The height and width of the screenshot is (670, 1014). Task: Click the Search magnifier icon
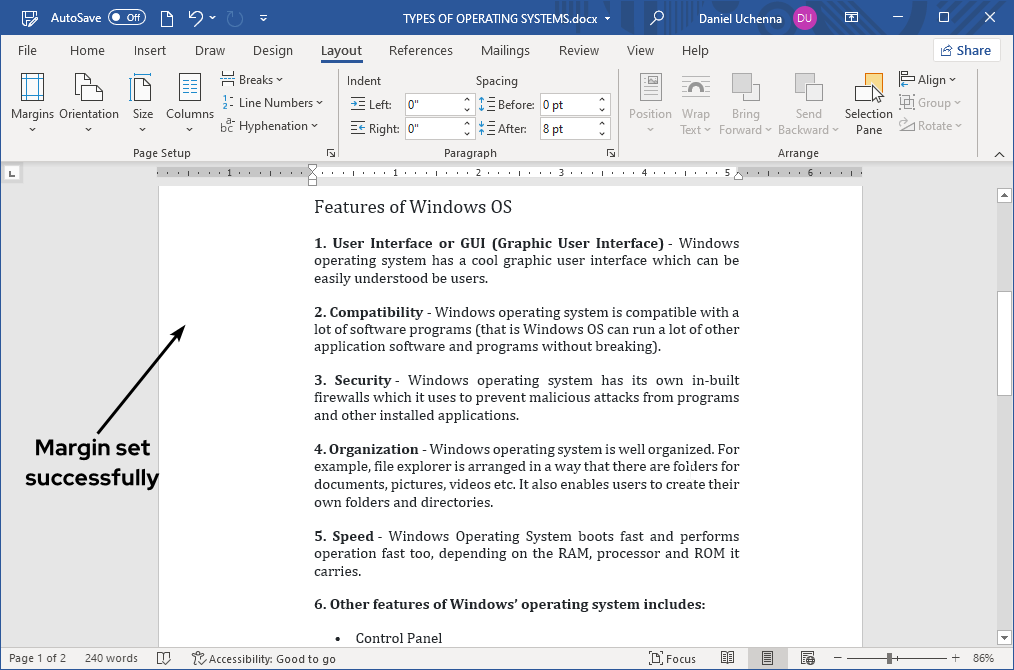(657, 18)
